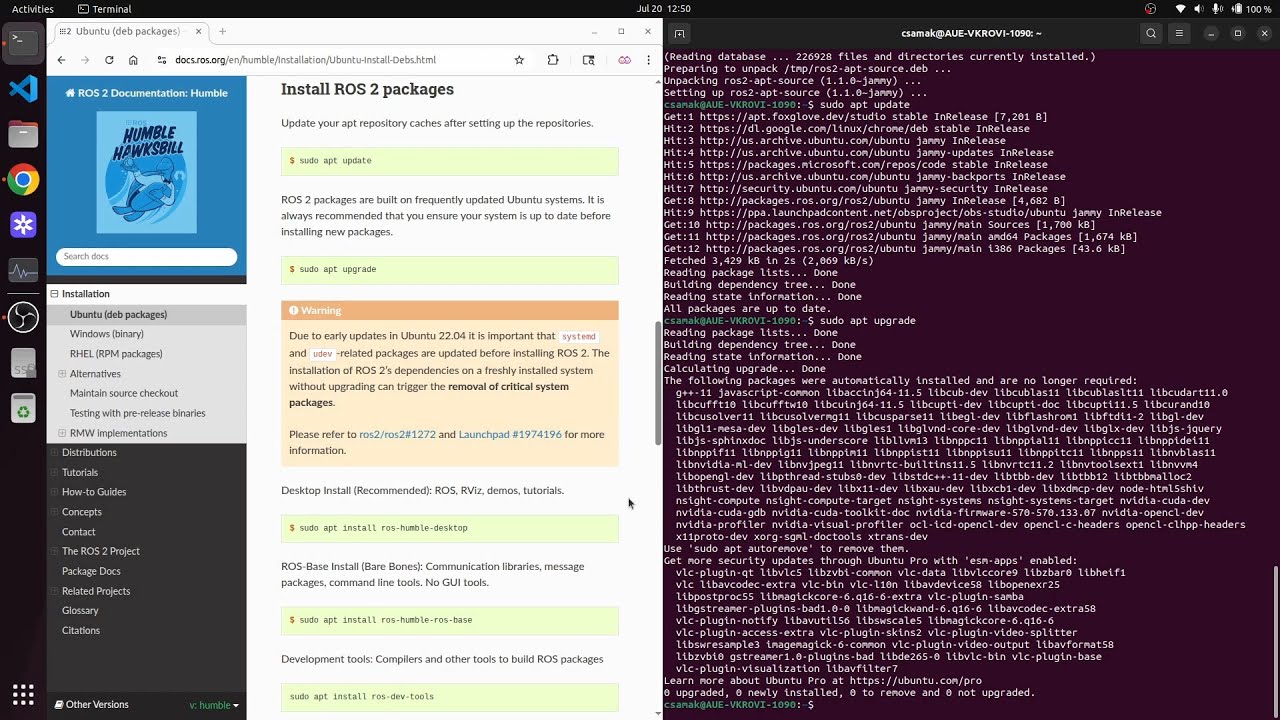Image resolution: width=1280 pixels, height=720 pixels.
Task: Collapse the Installation section in the sidebar
Action: [x=54, y=294]
